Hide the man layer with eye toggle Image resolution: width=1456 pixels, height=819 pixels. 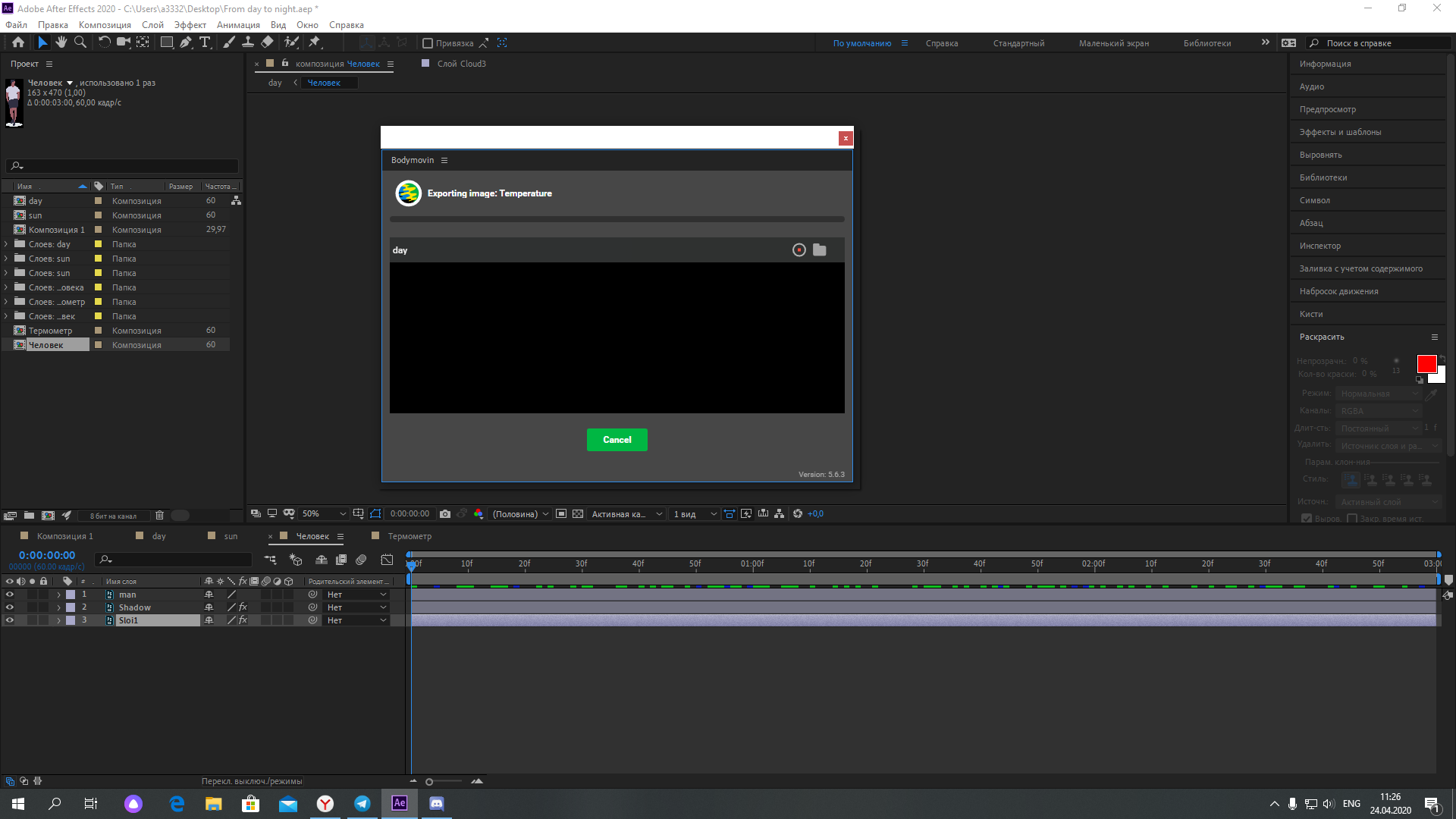[x=10, y=595]
